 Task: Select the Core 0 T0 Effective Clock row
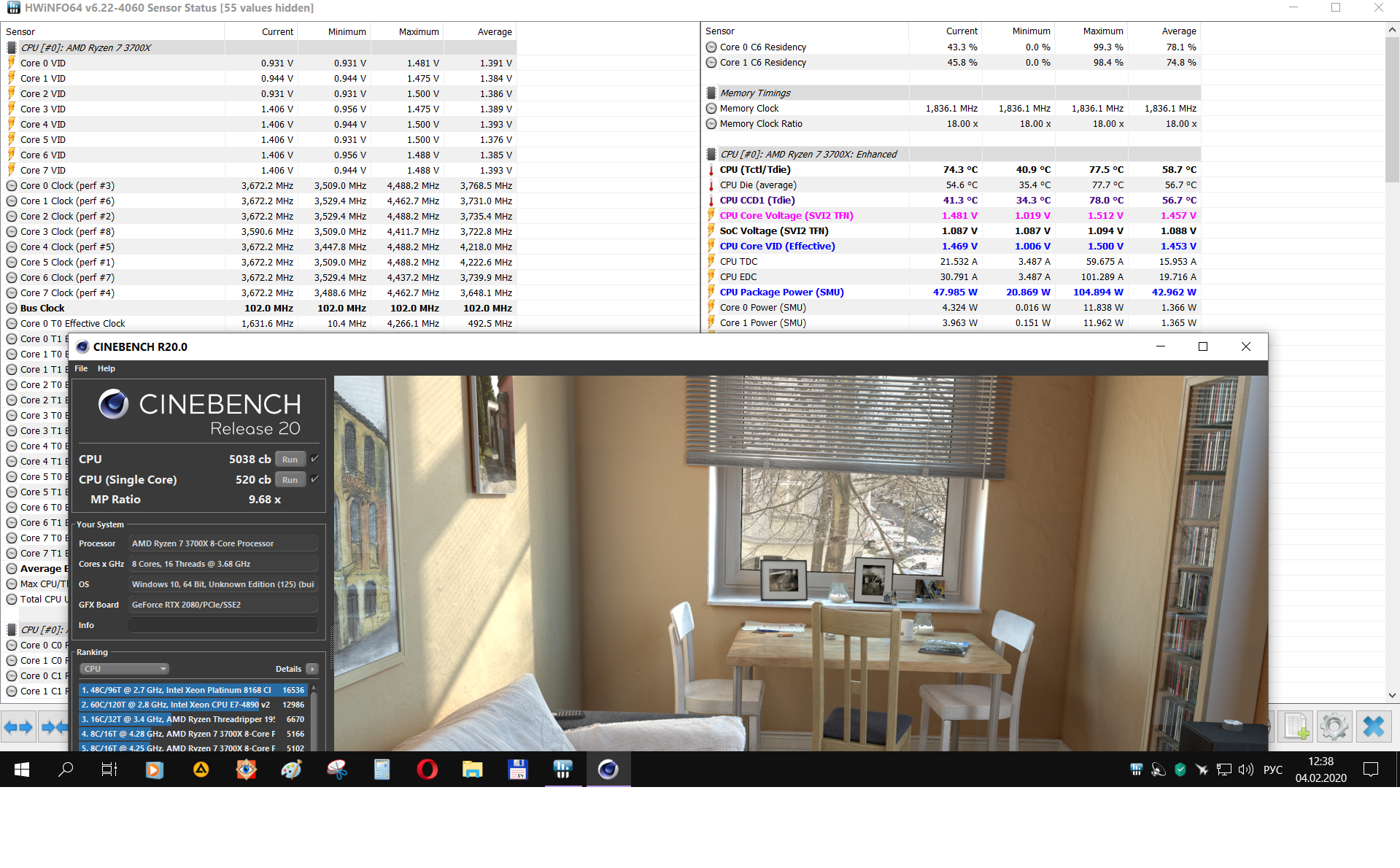(260, 323)
